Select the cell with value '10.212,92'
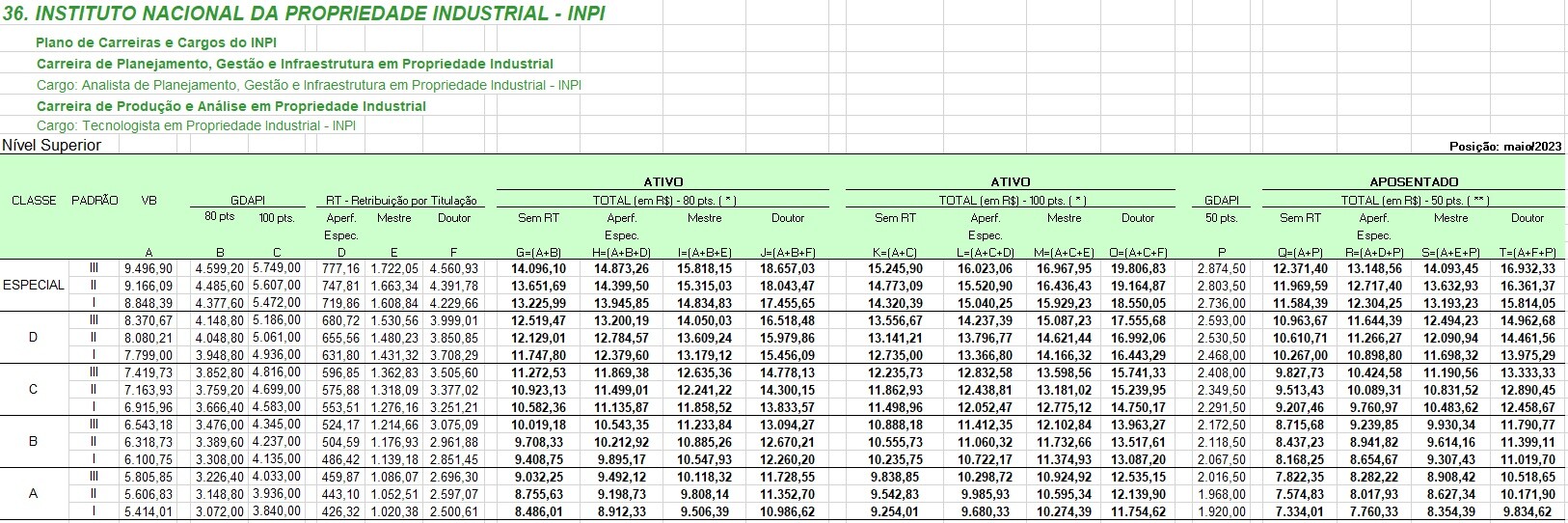The image size is (1568, 523). pyautogui.click(x=621, y=443)
